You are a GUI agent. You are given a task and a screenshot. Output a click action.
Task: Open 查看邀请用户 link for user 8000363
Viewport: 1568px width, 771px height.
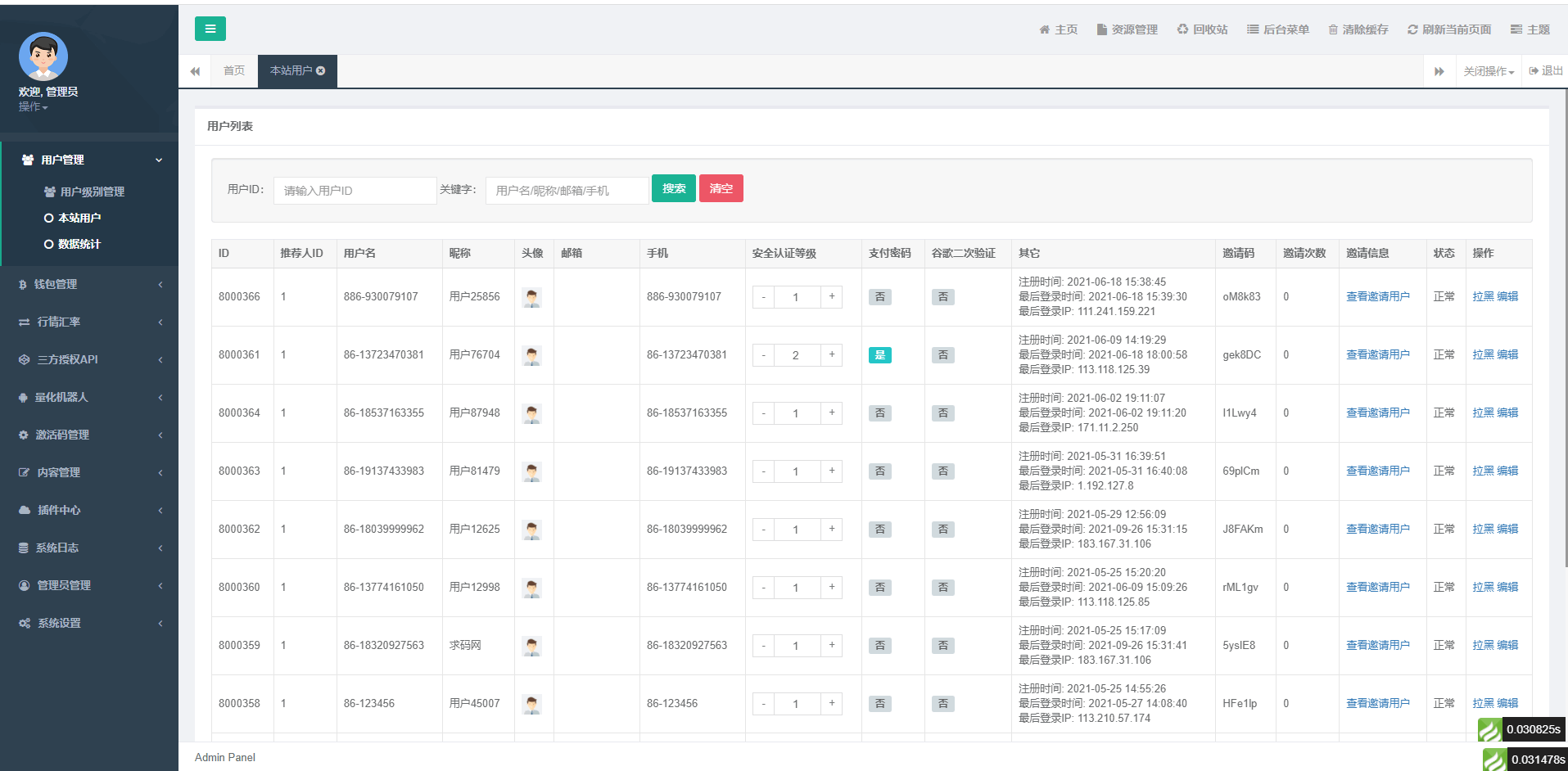(x=1377, y=471)
